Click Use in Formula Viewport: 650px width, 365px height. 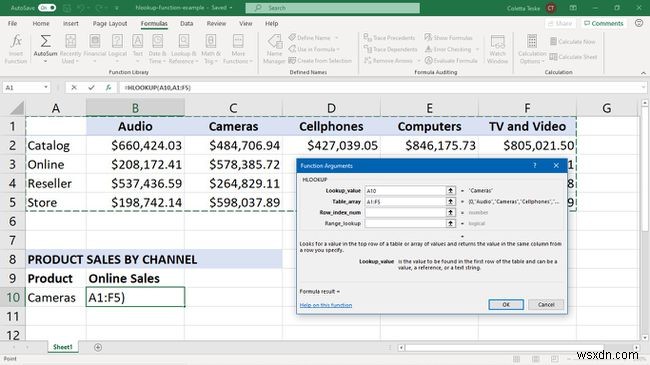(x=314, y=49)
